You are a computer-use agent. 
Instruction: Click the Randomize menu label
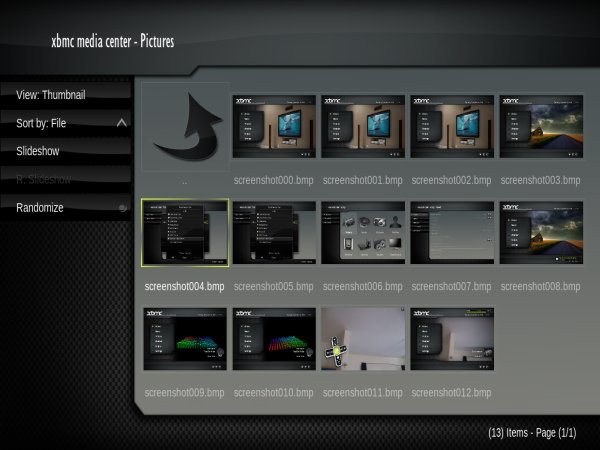(x=40, y=208)
